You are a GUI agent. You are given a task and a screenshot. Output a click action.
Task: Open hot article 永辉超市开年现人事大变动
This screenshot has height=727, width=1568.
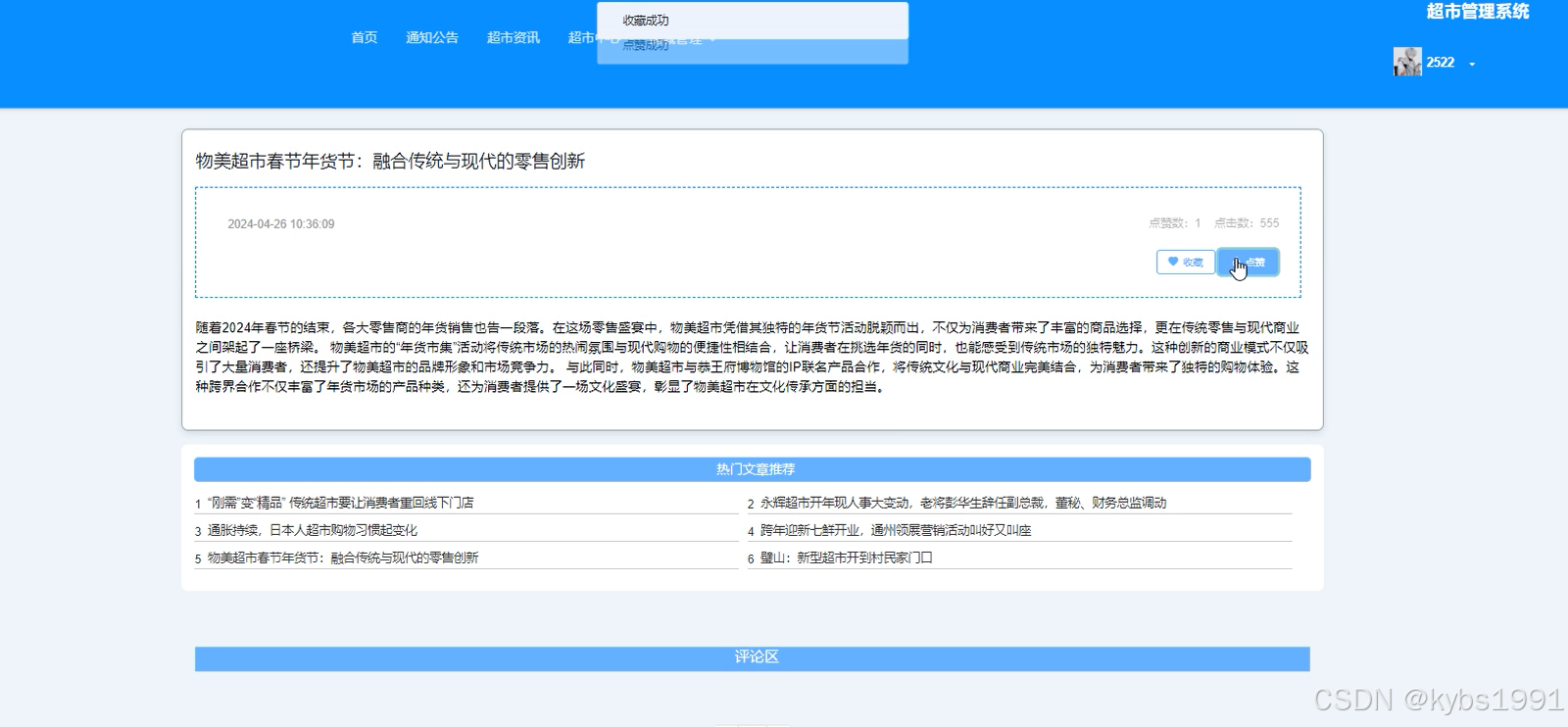tap(963, 503)
